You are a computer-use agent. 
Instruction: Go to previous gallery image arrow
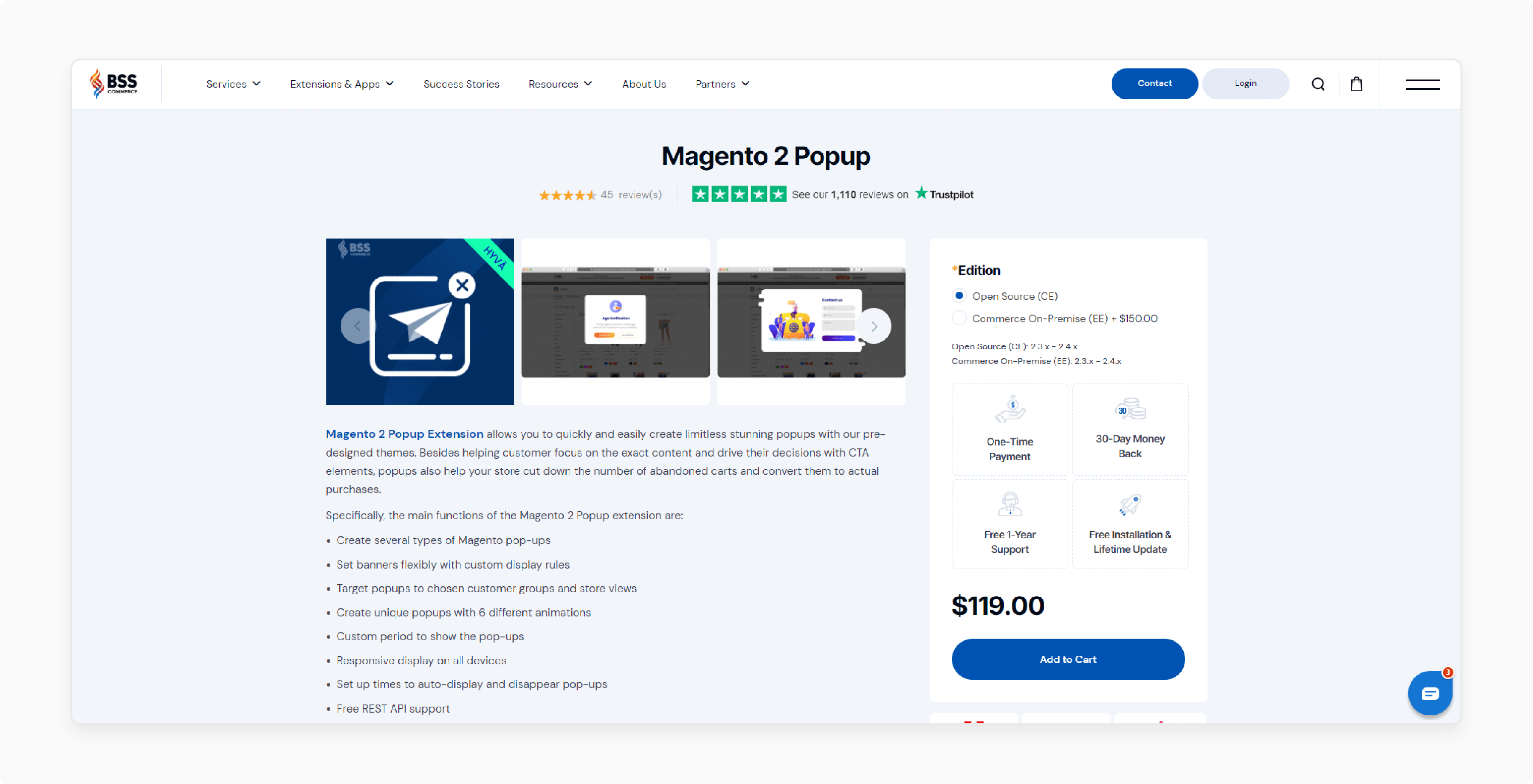(358, 325)
